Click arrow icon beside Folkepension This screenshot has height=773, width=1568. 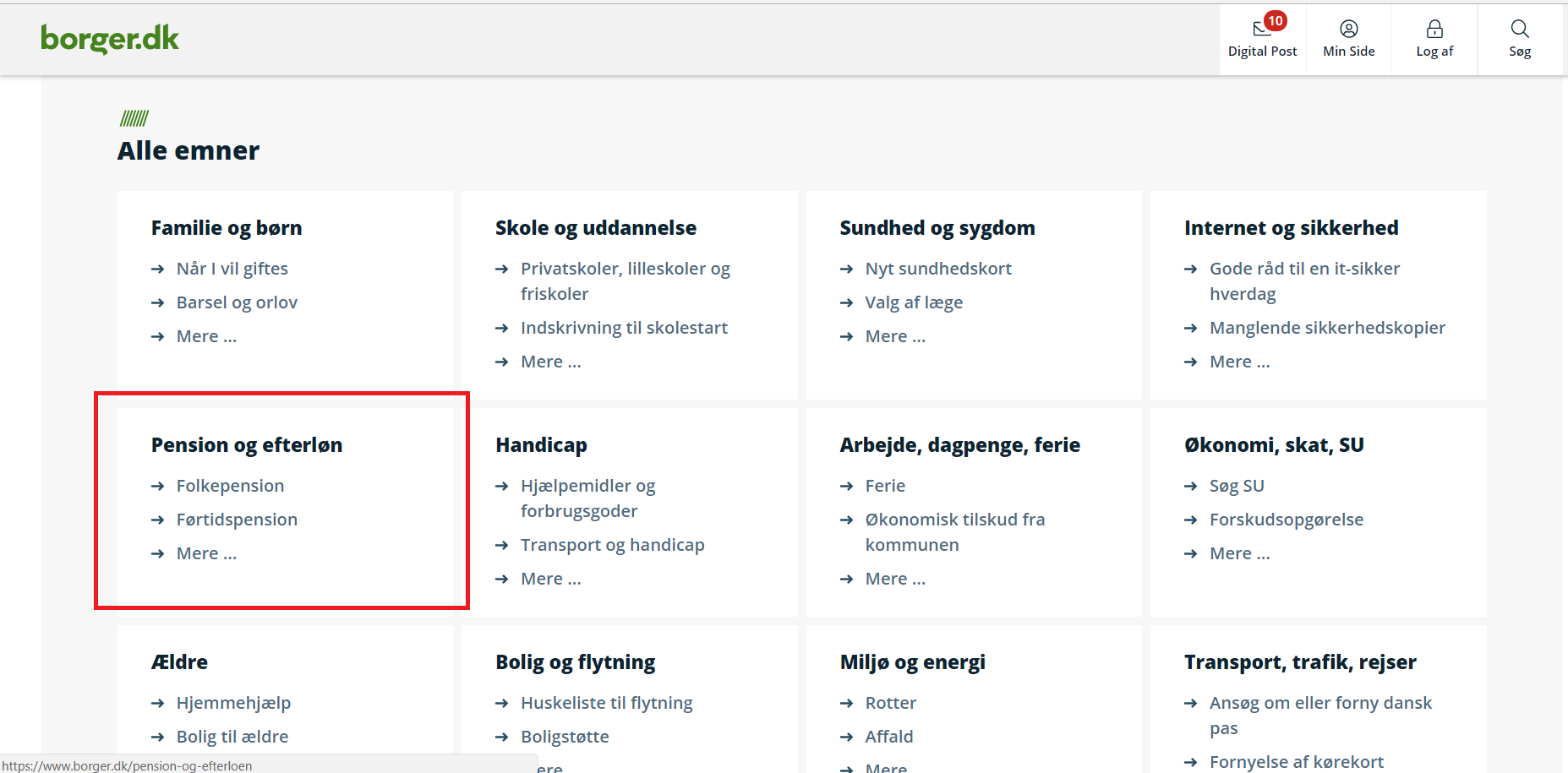[x=157, y=486]
